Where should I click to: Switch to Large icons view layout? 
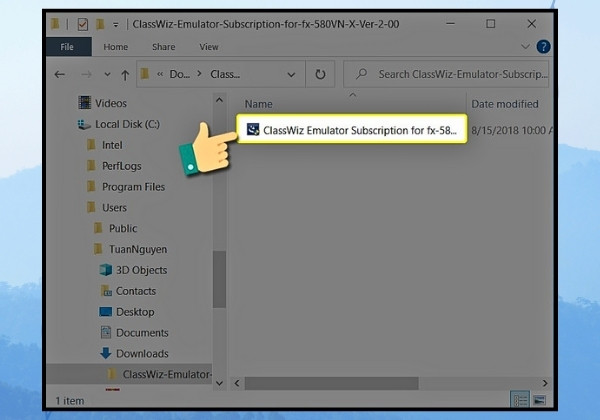click(x=540, y=400)
